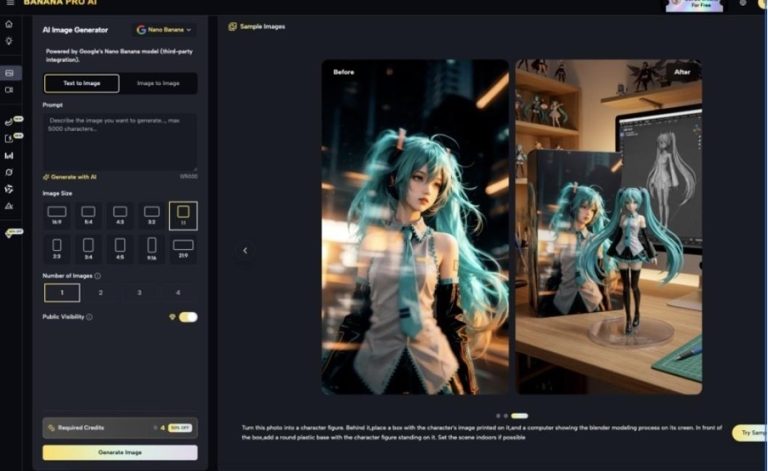Go to previous sample image with left arrow
The image size is (768, 471).
(246, 250)
